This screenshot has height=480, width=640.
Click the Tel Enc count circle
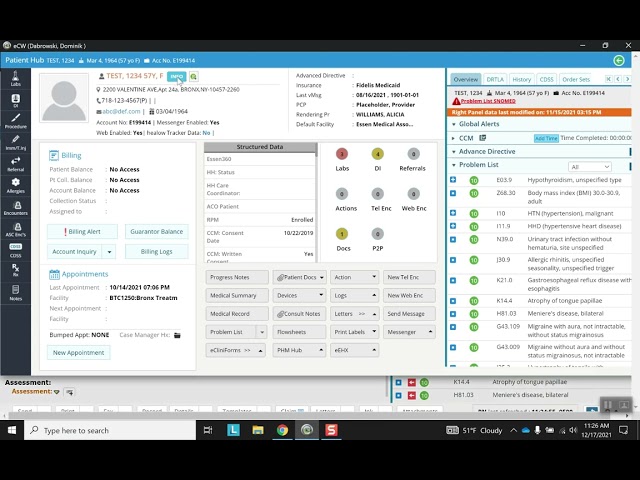click(x=378, y=194)
